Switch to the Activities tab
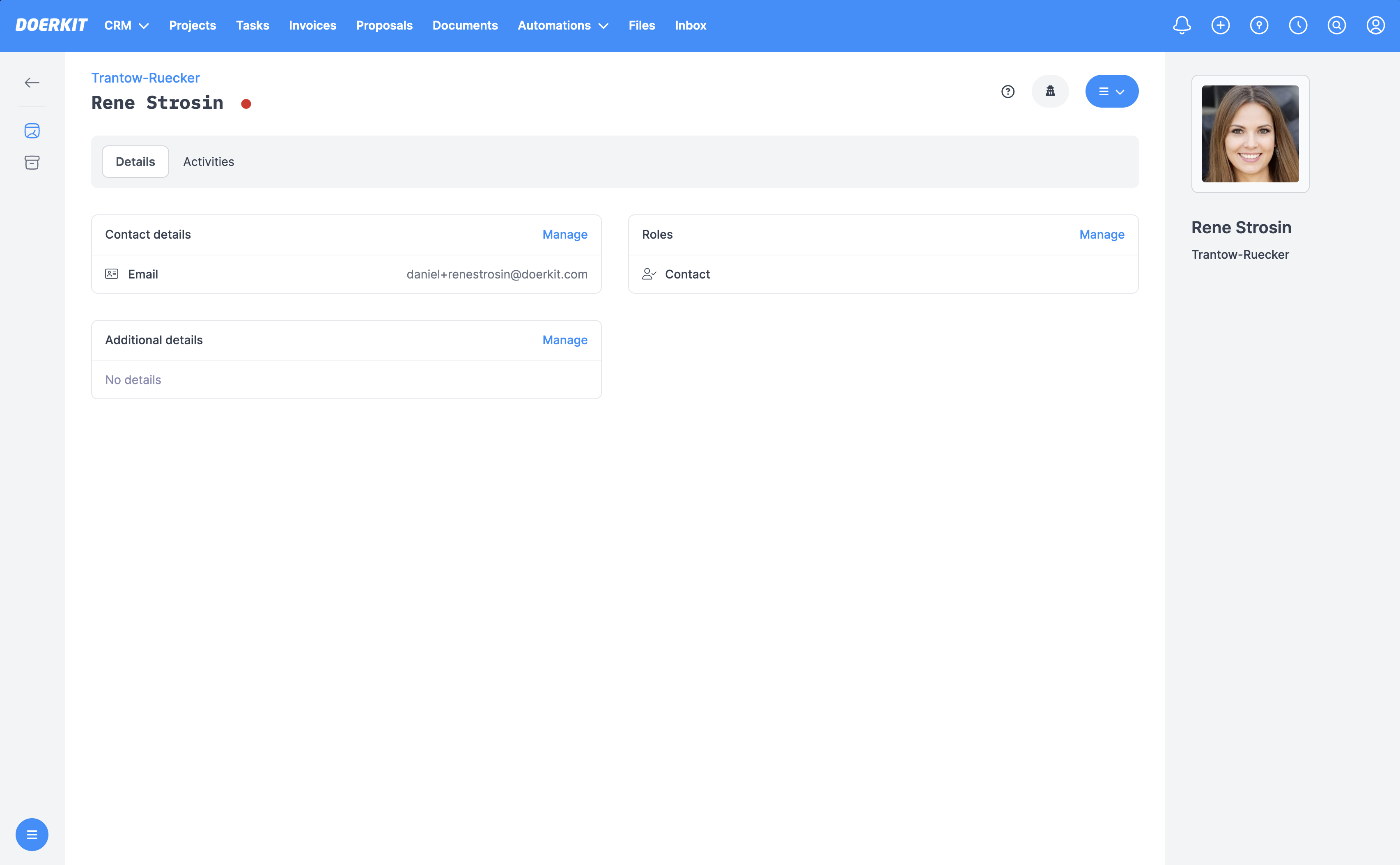Screen dimensions: 1400x865 [x=209, y=162]
